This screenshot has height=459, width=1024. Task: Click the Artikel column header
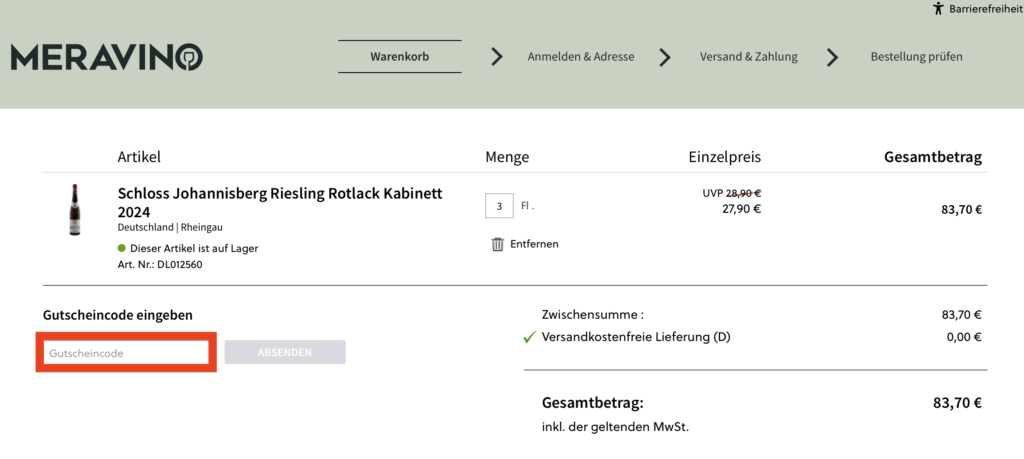click(139, 157)
